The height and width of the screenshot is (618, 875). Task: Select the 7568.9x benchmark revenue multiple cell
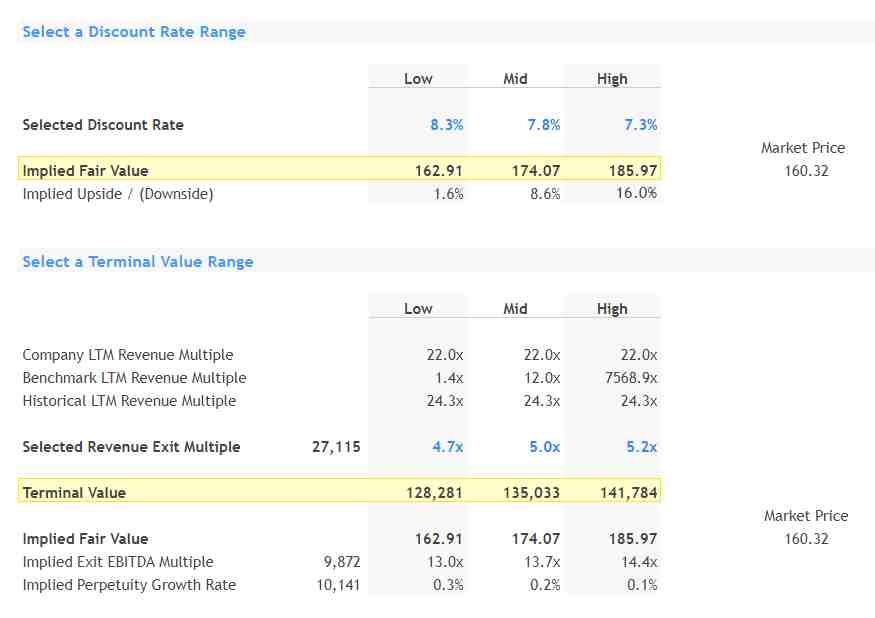631,378
